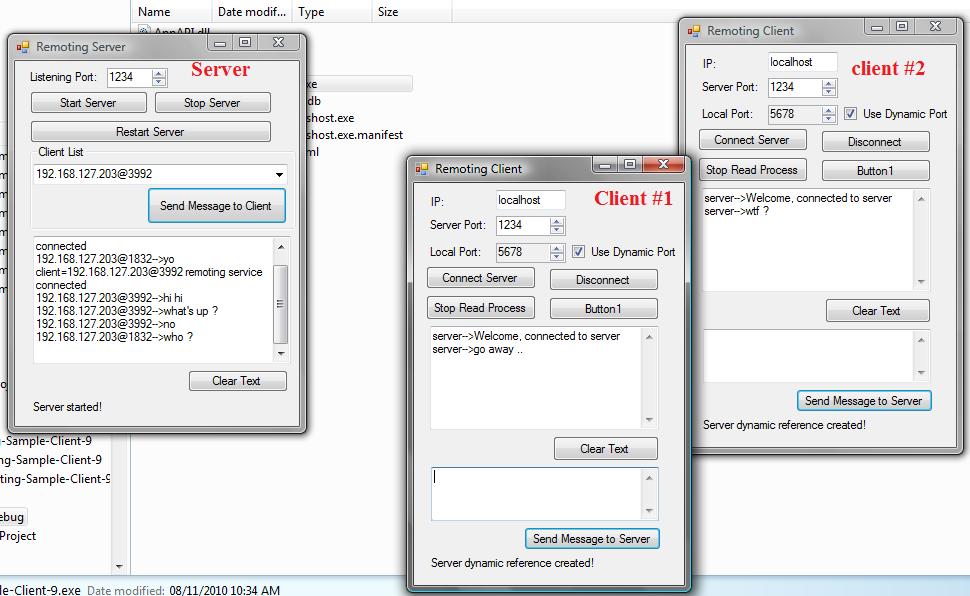Click the Remoting Client #1 title bar icon
Viewport: 970px width, 596px height.
(424, 168)
